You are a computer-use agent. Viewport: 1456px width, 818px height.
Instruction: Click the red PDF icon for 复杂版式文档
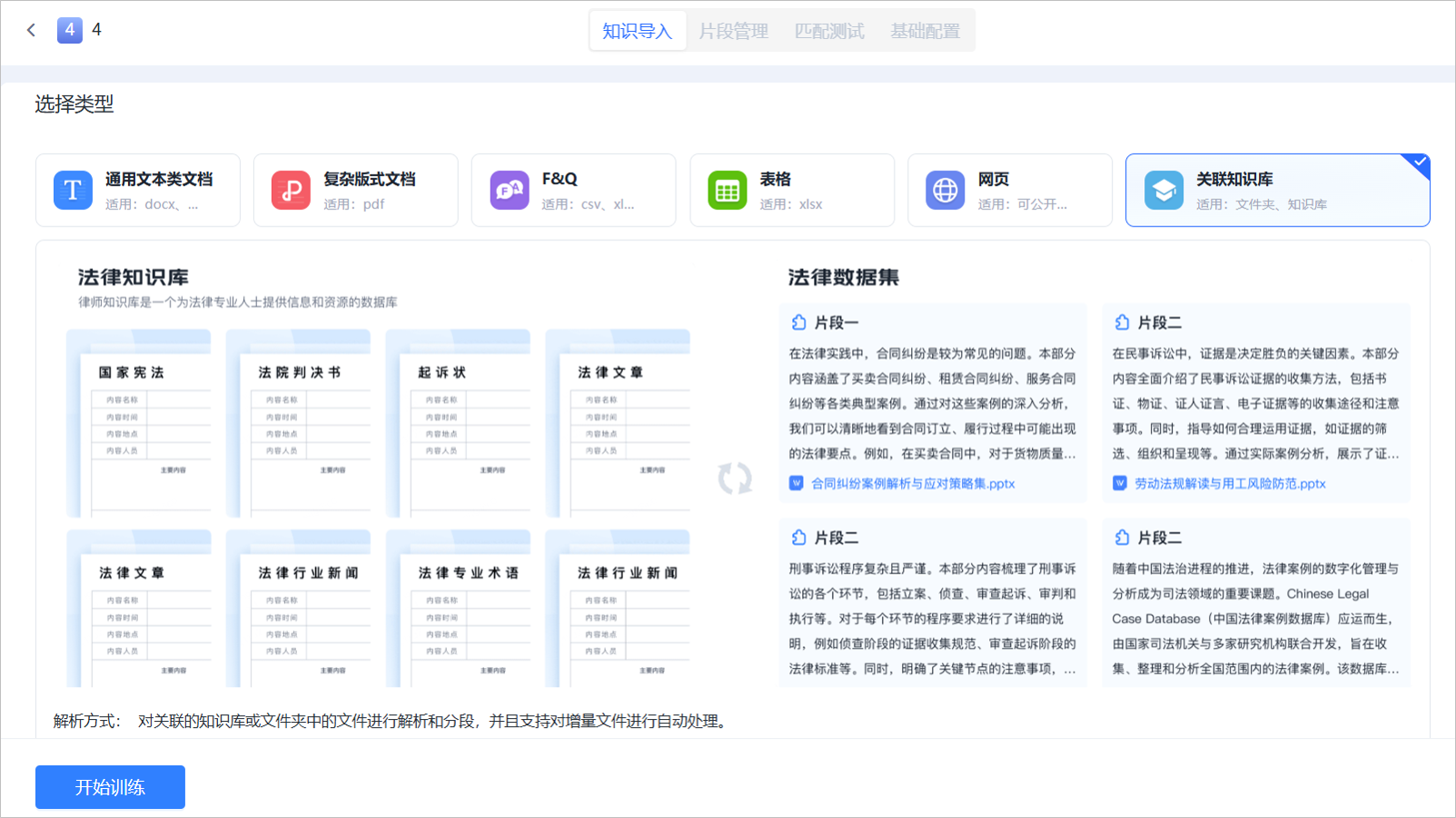point(291,191)
